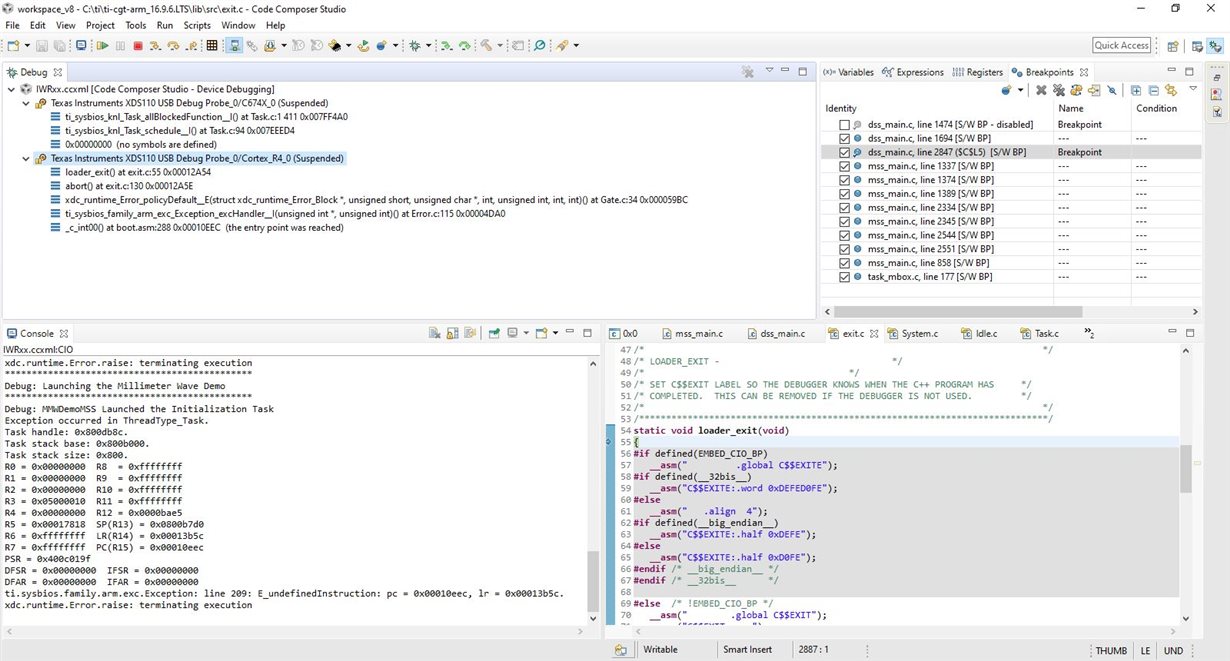Open the Scripts menu
1230x661 pixels.
[197, 25]
